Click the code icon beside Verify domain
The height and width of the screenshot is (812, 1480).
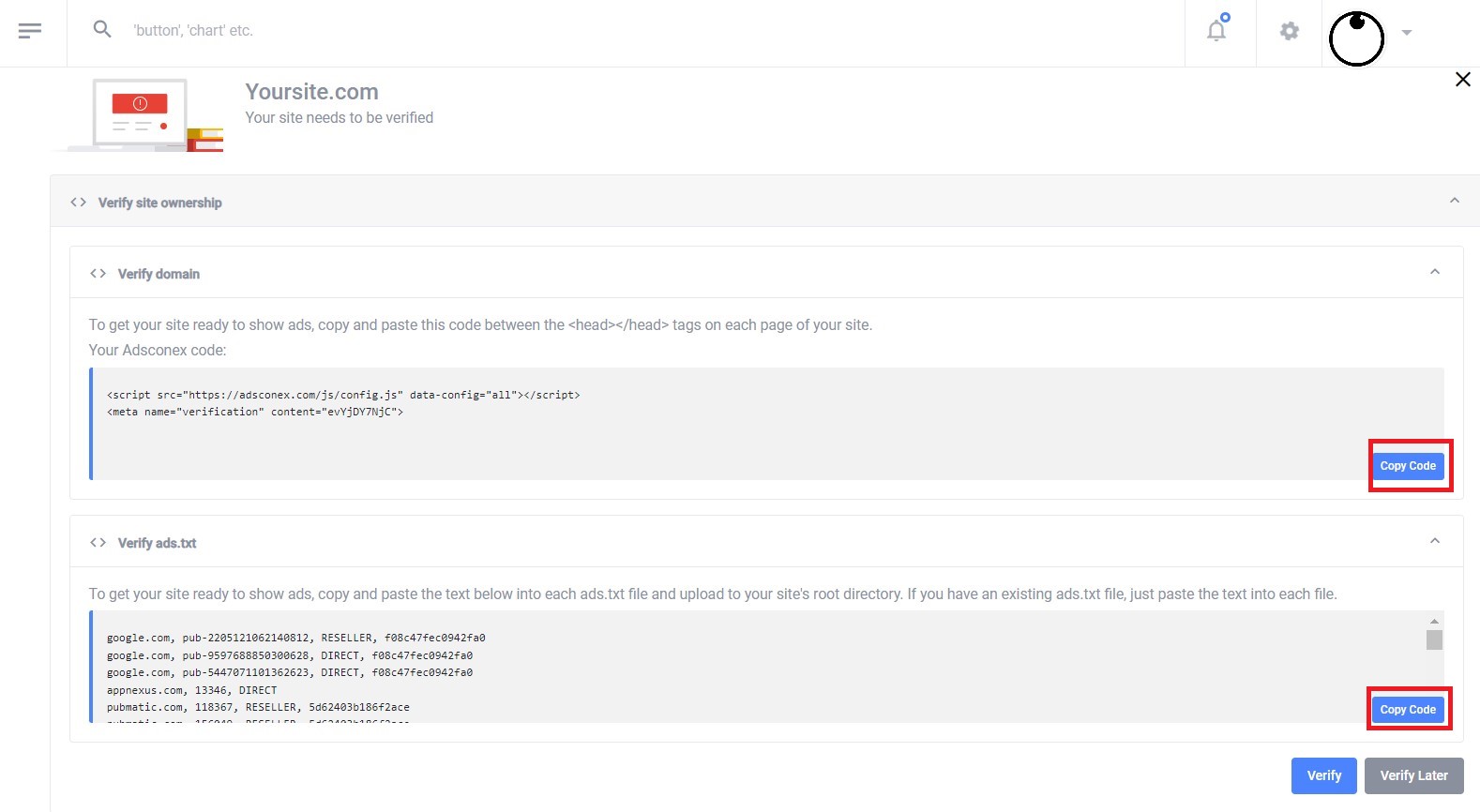pos(98,274)
